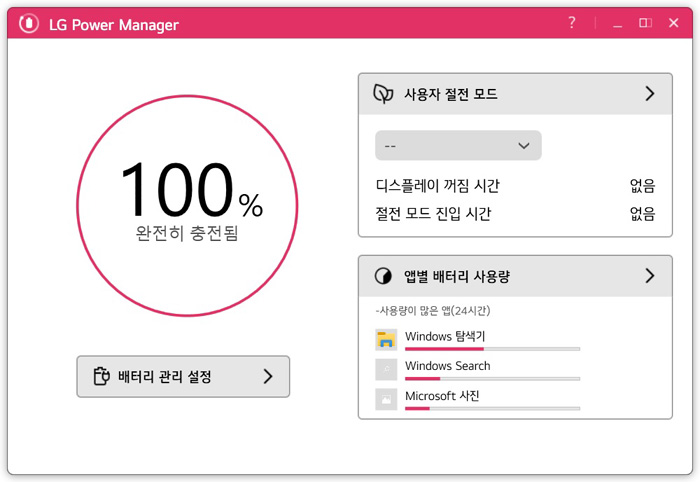The height and width of the screenshot is (482, 700).
Task: Click the Windows Search app icon
Action: point(386,370)
